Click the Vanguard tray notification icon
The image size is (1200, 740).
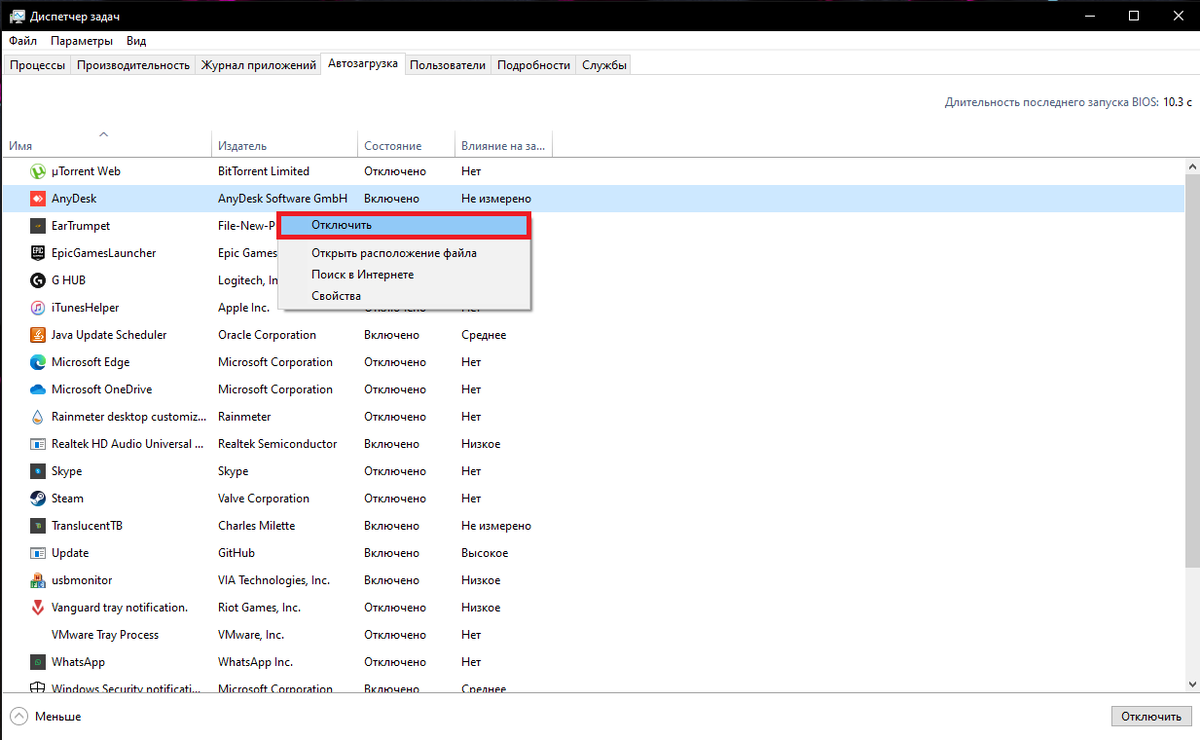coord(38,607)
